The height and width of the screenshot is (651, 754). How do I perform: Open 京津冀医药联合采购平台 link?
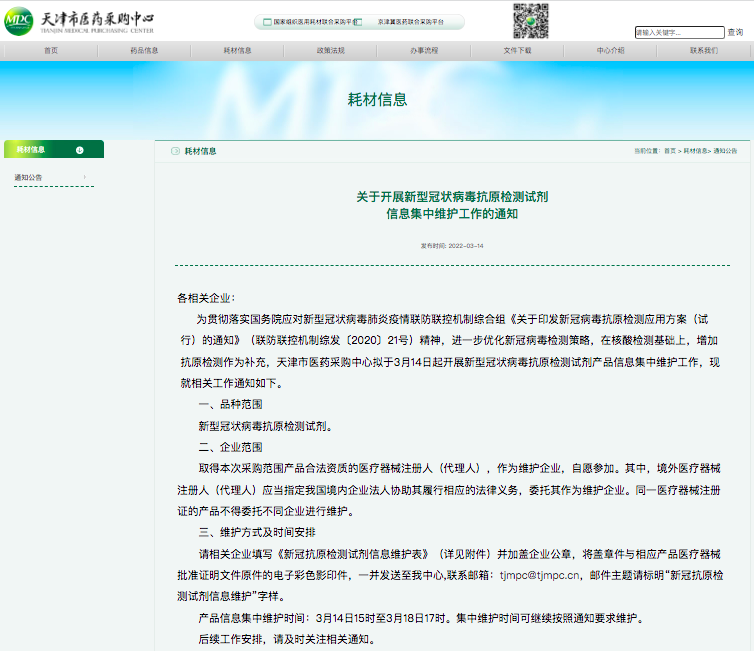click(x=404, y=21)
